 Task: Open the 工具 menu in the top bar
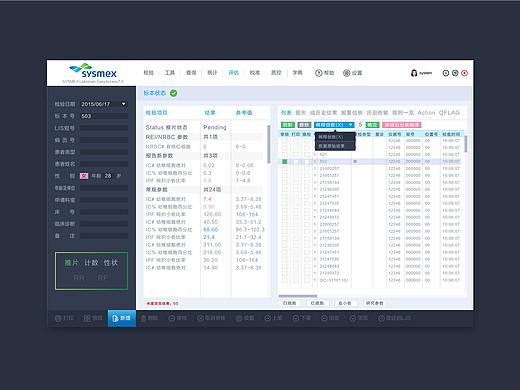[170, 73]
